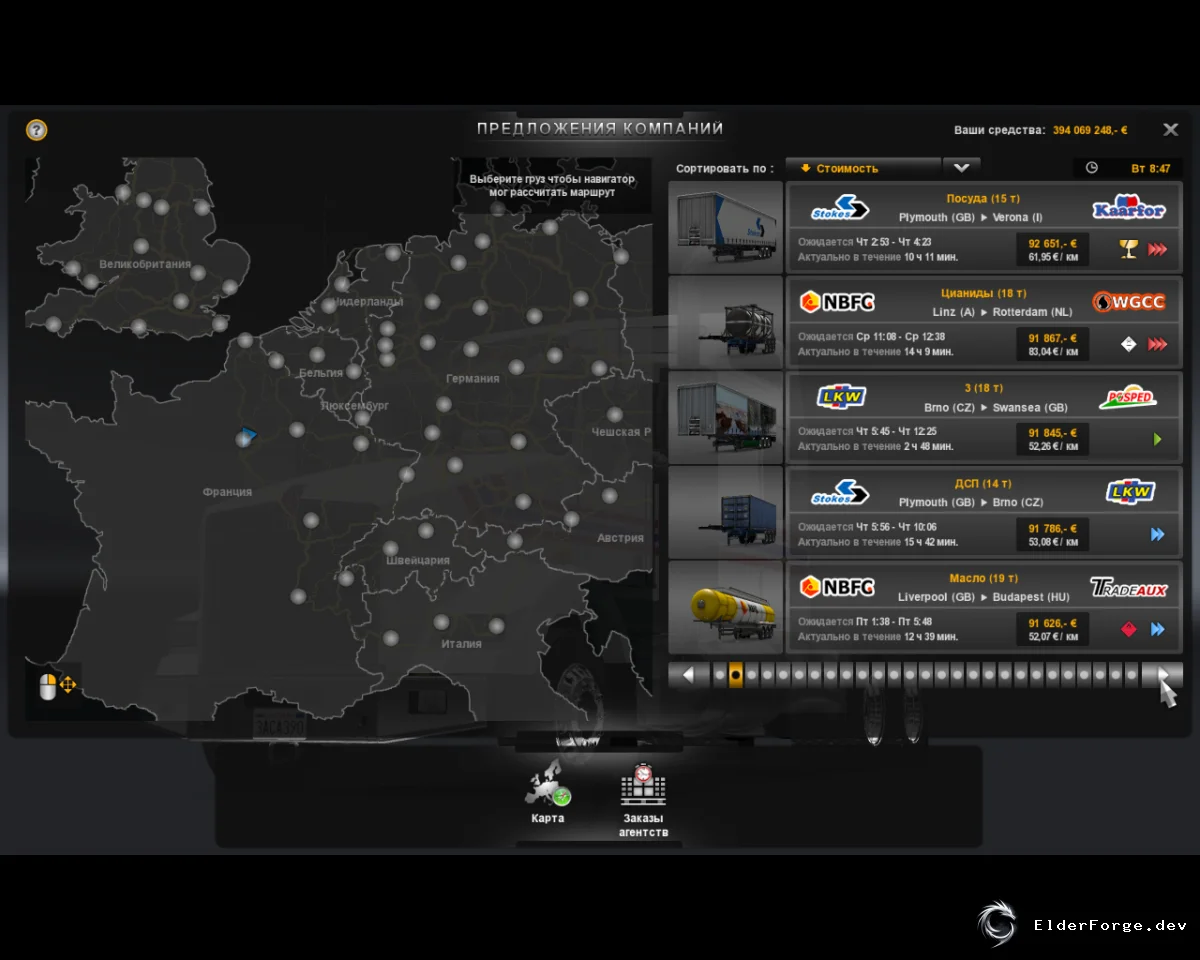This screenshot has height=960, width=1200.
Task: Select the Brno to Swansea trailer thumbnail
Action: (x=726, y=417)
